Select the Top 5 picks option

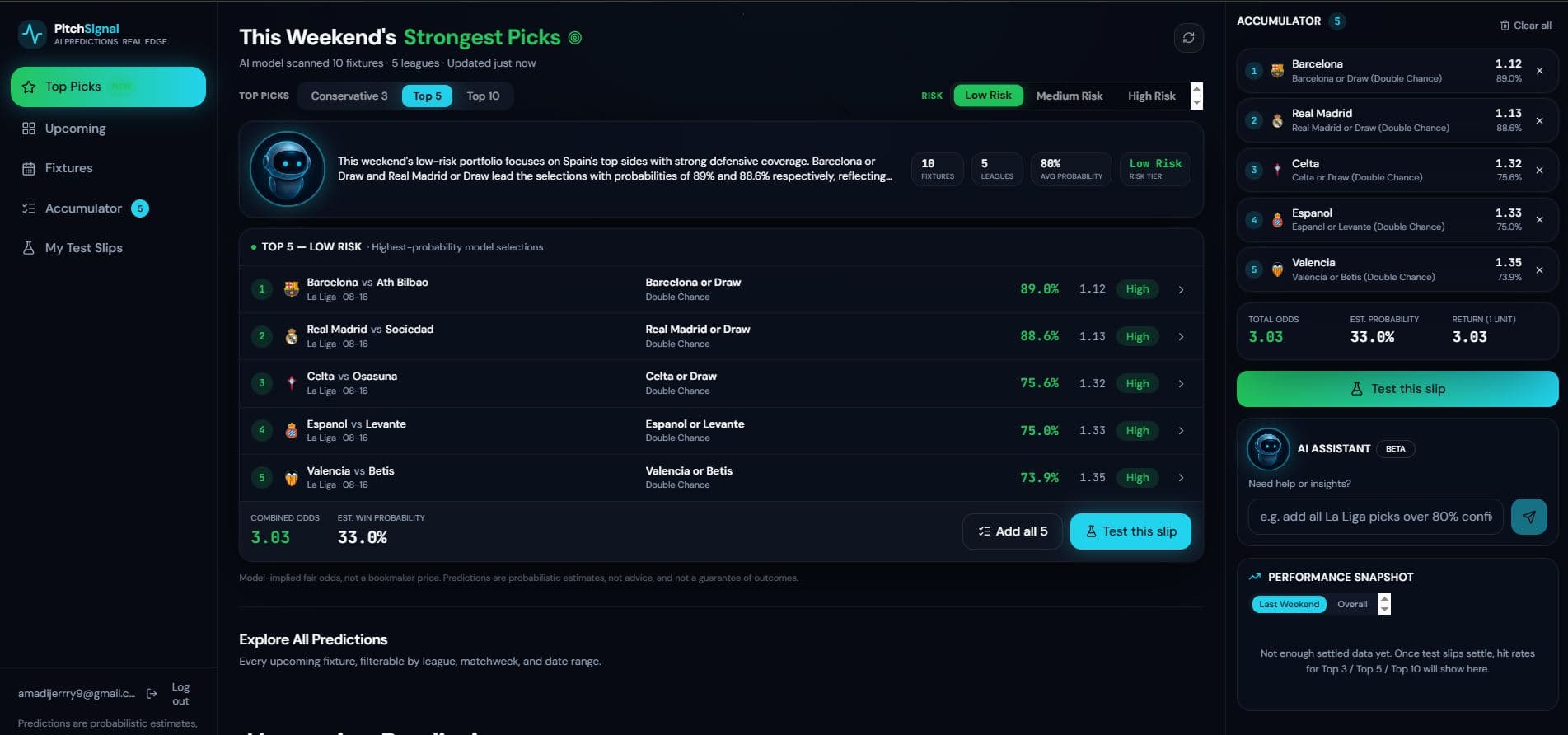(x=427, y=96)
